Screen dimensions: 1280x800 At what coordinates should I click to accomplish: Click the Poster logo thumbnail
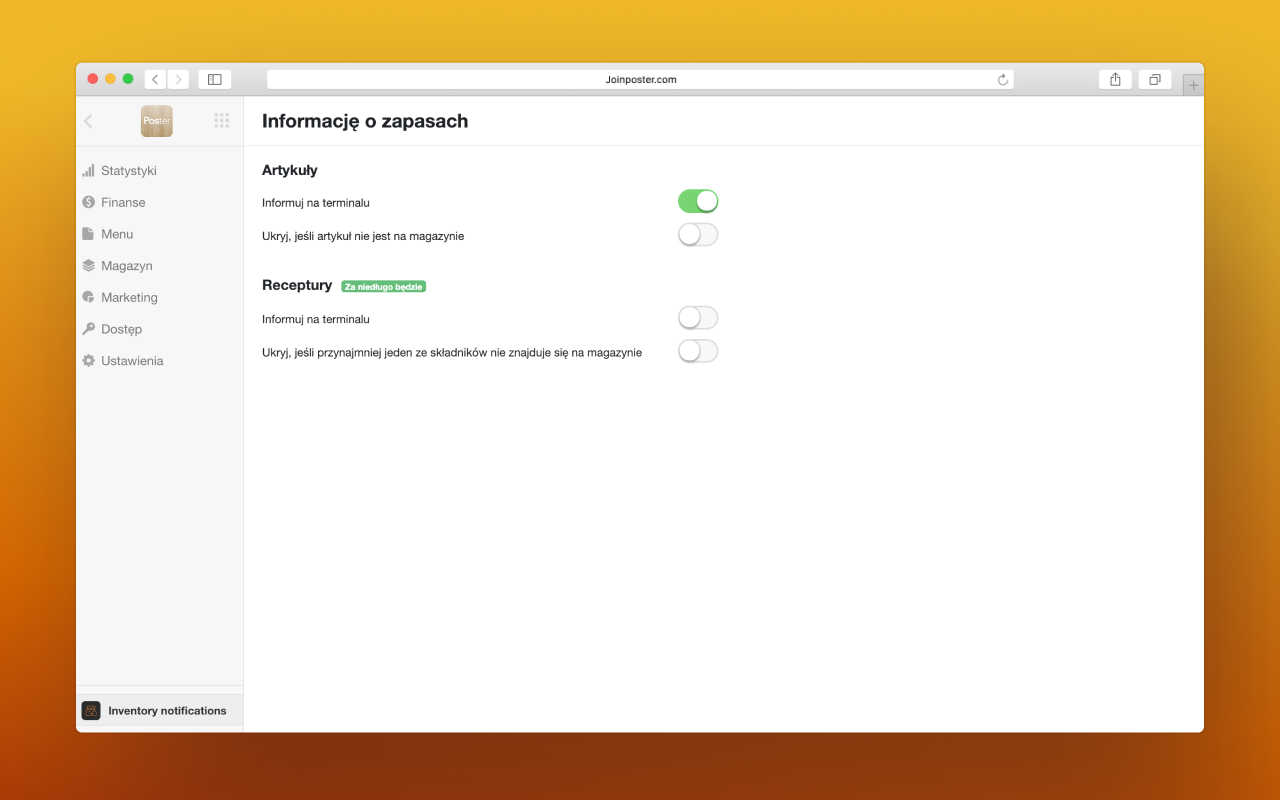pyautogui.click(x=157, y=121)
